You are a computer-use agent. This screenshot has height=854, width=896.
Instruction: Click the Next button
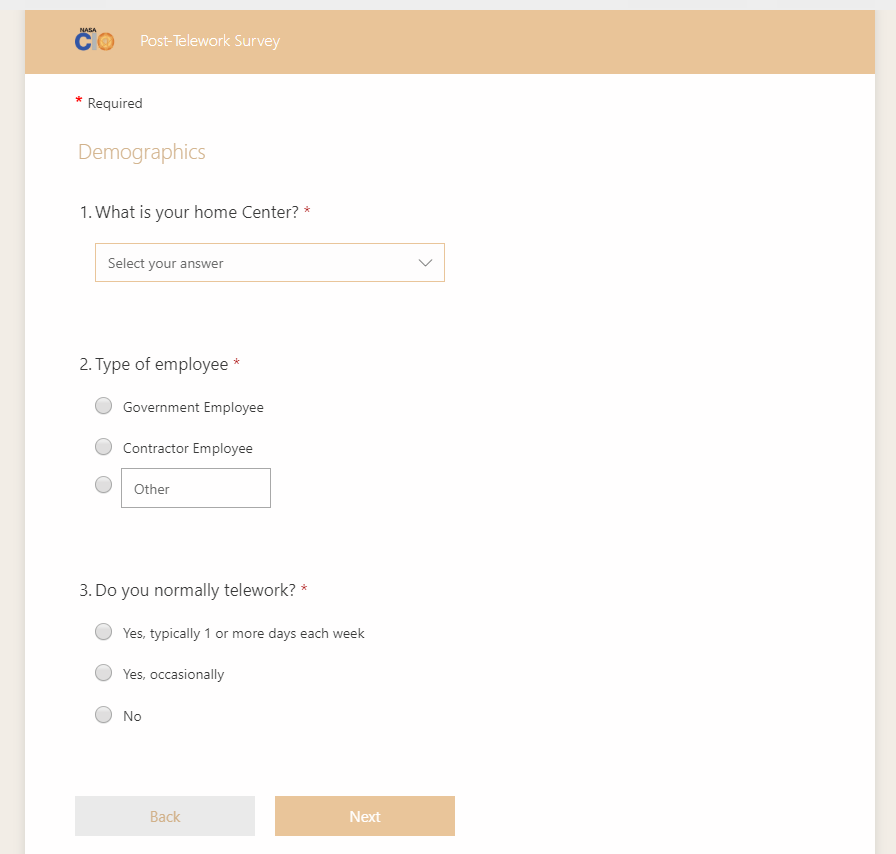[364, 816]
